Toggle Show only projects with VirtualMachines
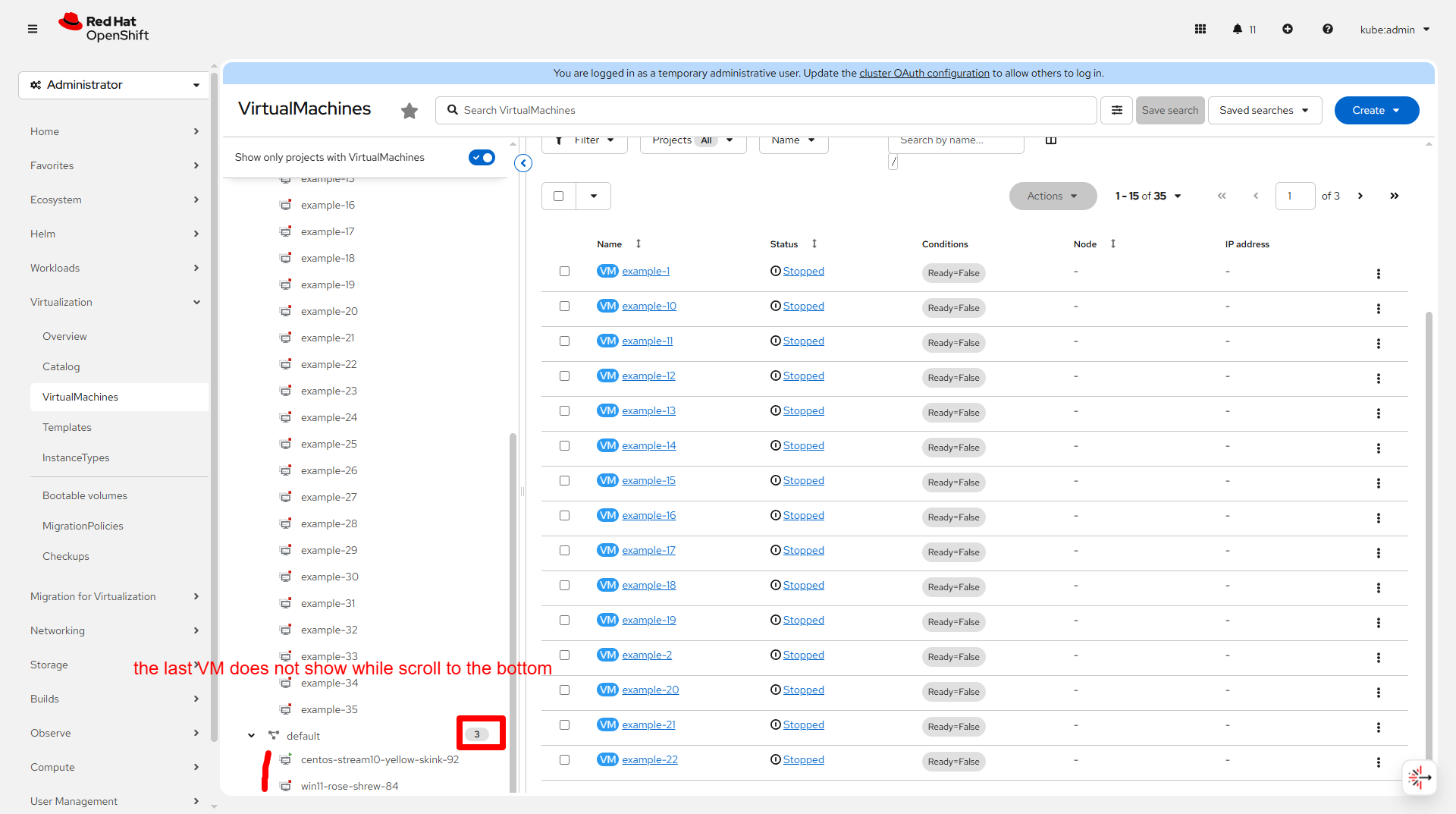This screenshot has width=1456, height=814. pos(482,157)
